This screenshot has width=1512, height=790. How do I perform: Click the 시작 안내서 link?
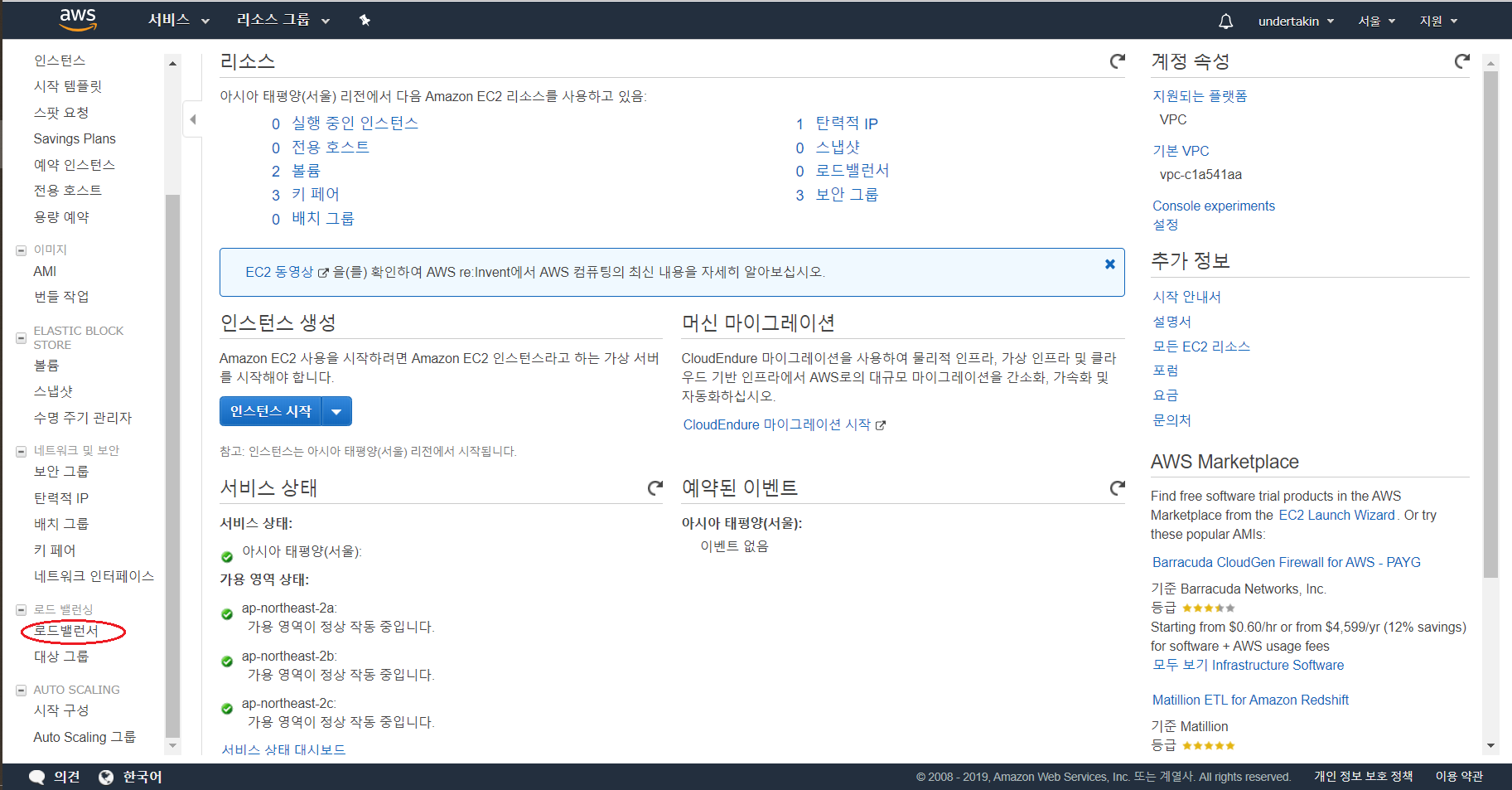point(1186,297)
